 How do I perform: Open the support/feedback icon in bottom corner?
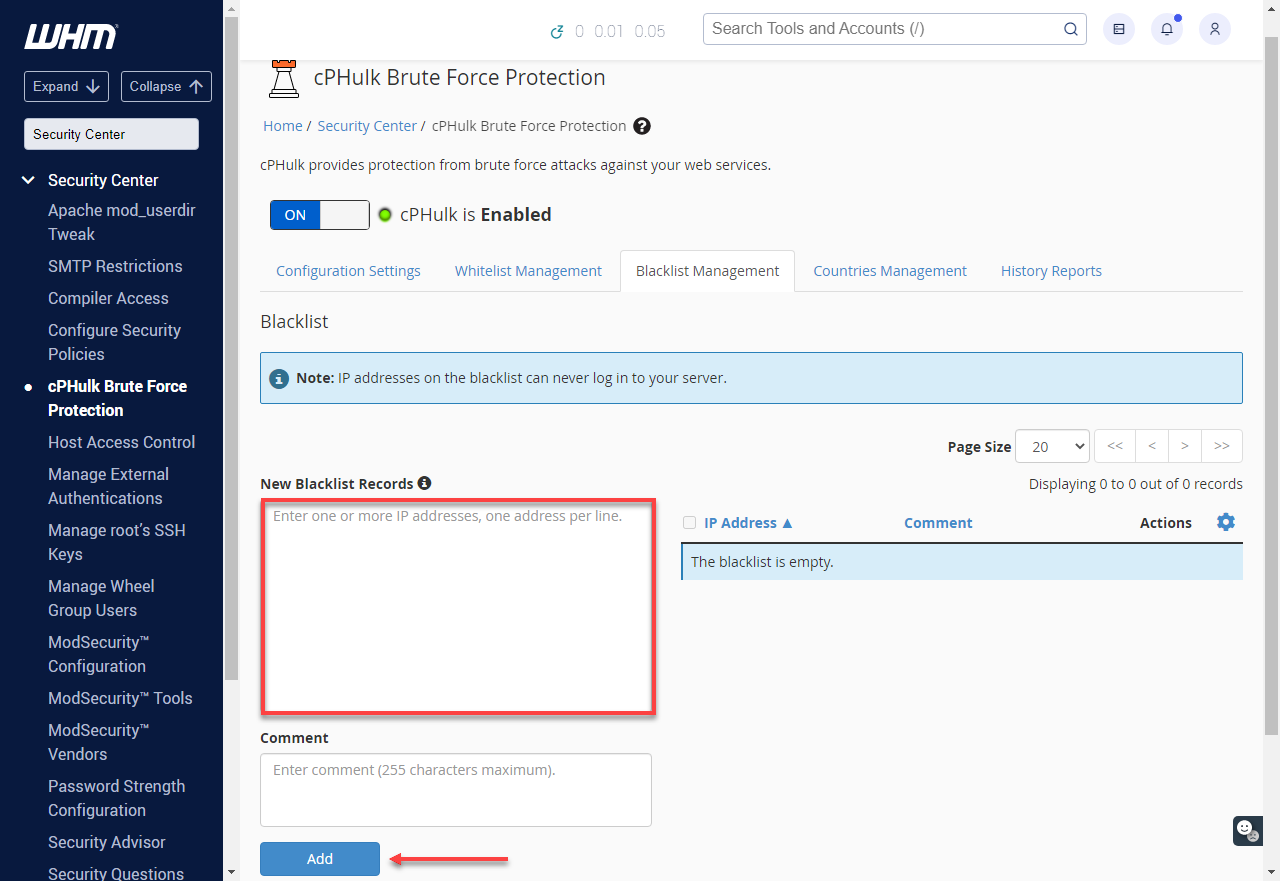(x=1246, y=831)
